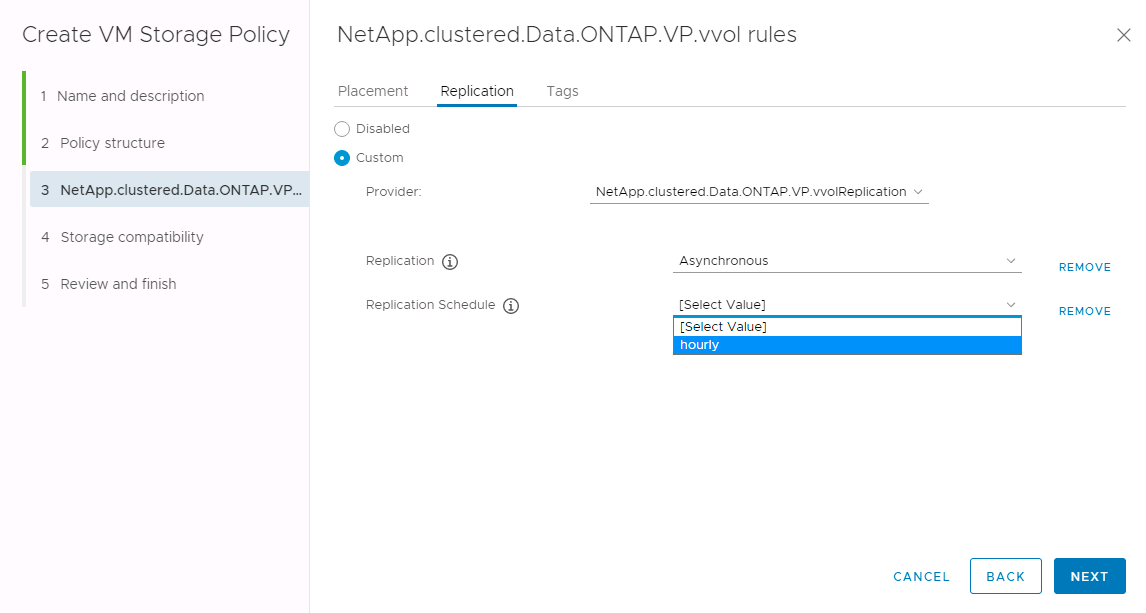Switch to the Placement tab

373,91
